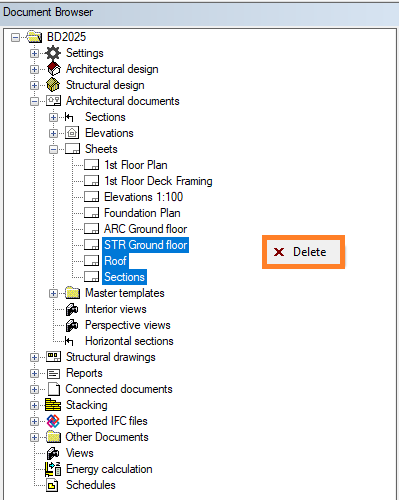
Task: Choose Delete from the context menu
Action: (303, 252)
